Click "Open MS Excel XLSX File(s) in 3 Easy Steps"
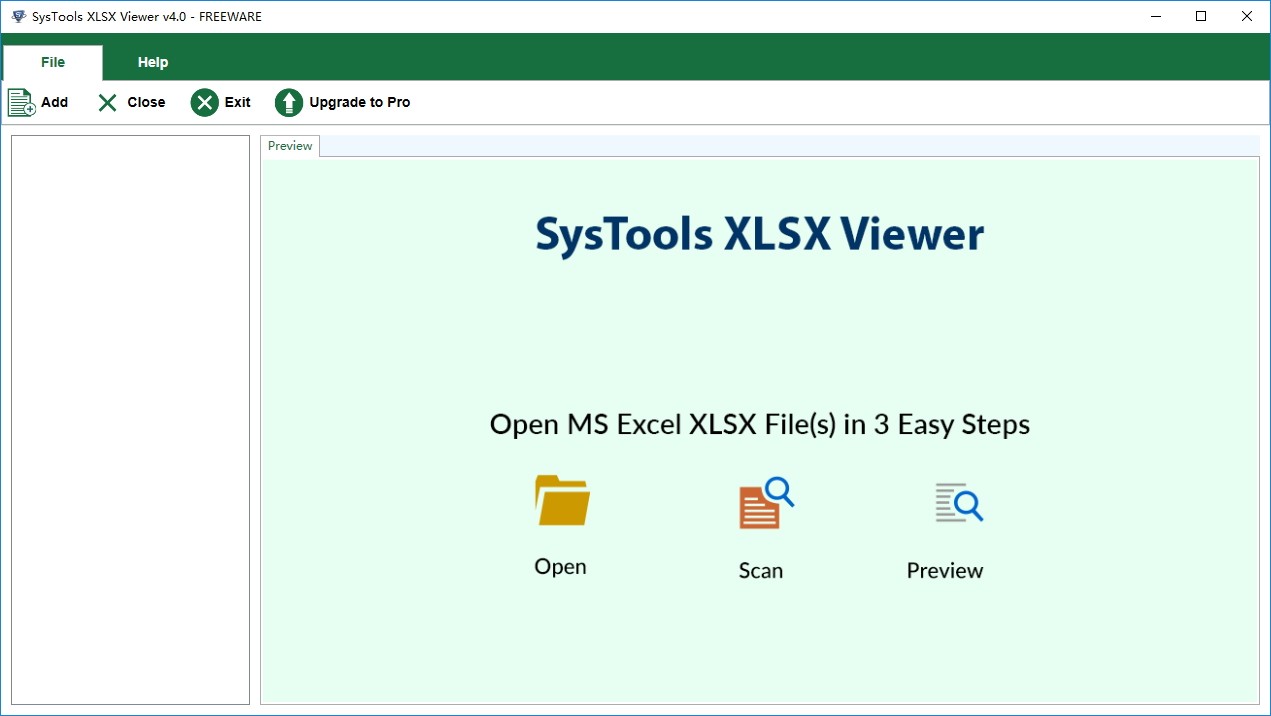This screenshot has height=716, width=1271. pyautogui.click(x=760, y=425)
